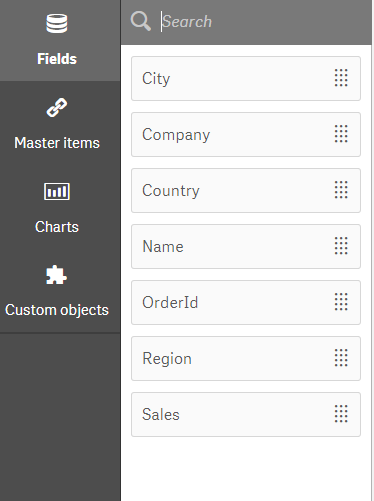The height and width of the screenshot is (501, 374).
Task: Choose the OrderId field entry
Action: pos(246,302)
